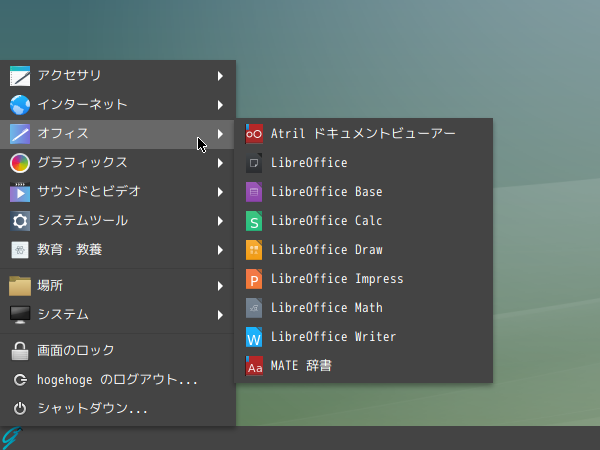Expand システム submenu arrow
The width and height of the screenshot is (600, 450).
pos(220,315)
